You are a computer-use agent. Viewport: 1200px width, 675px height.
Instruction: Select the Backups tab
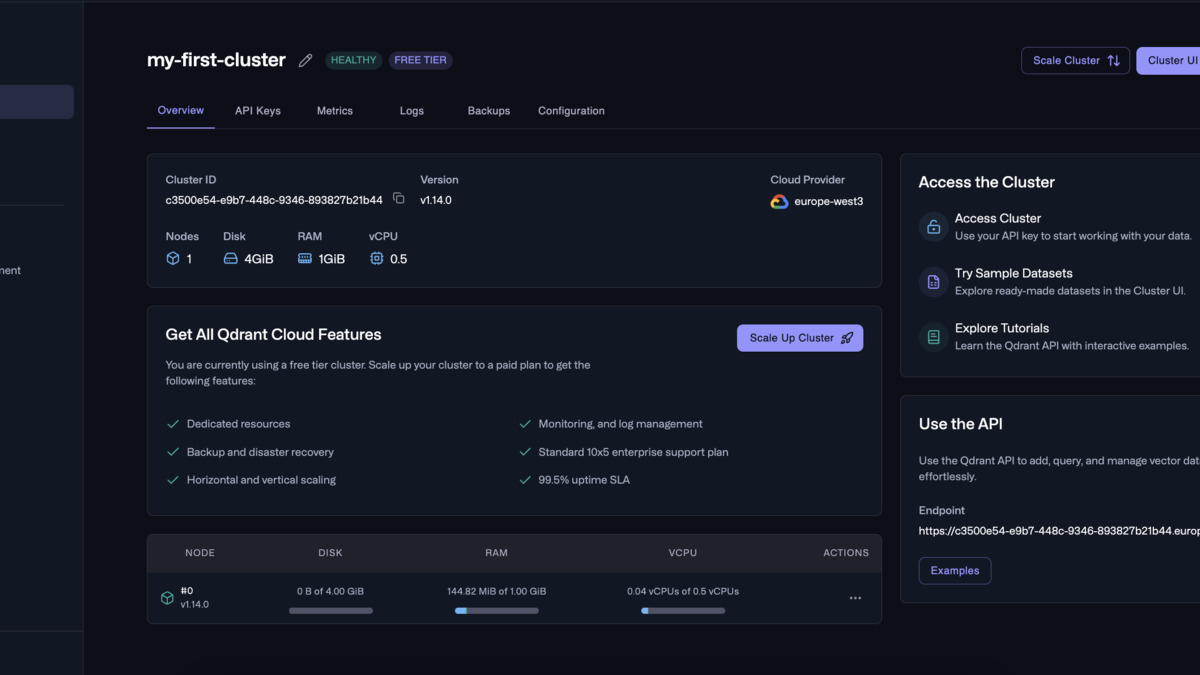tap(489, 110)
